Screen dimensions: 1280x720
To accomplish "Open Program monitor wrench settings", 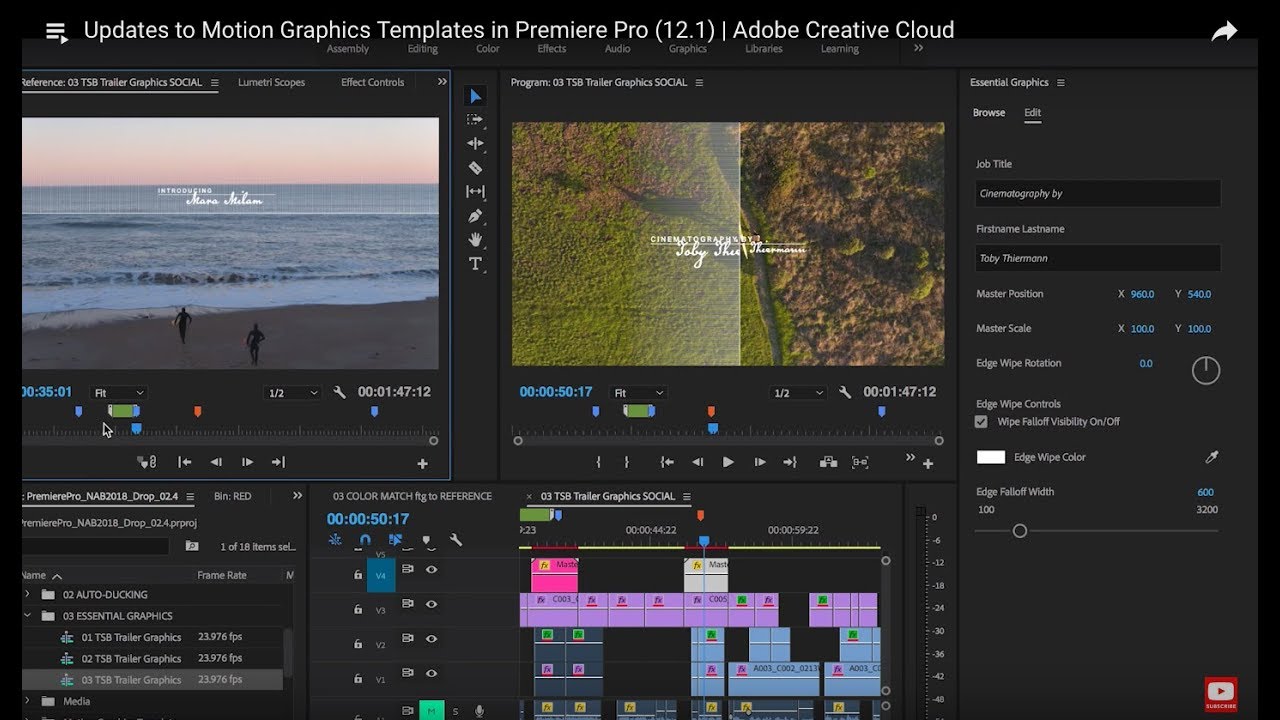I will [x=845, y=393].
